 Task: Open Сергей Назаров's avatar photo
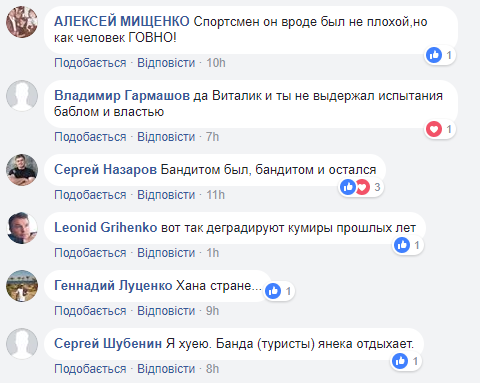(22, 170)
